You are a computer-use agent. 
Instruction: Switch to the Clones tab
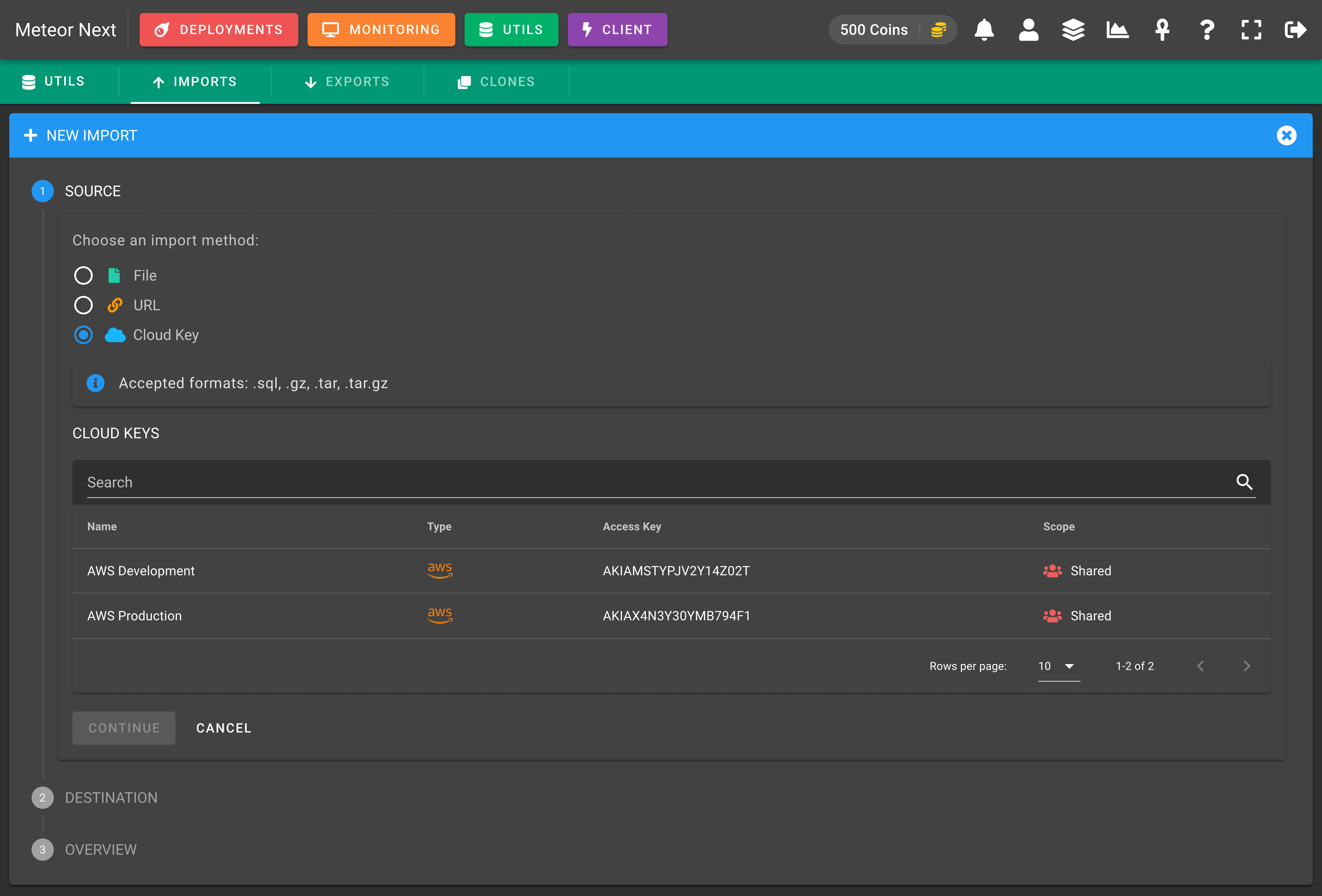pos(497,82)
